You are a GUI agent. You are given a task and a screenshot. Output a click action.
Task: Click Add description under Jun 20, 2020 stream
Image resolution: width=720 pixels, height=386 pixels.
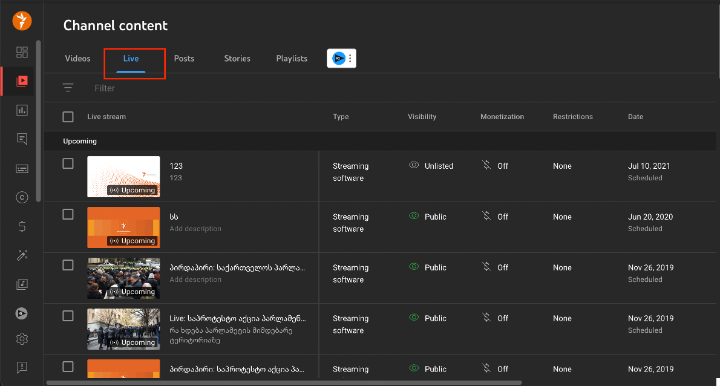pyautogui.click(x=195, y=229)
